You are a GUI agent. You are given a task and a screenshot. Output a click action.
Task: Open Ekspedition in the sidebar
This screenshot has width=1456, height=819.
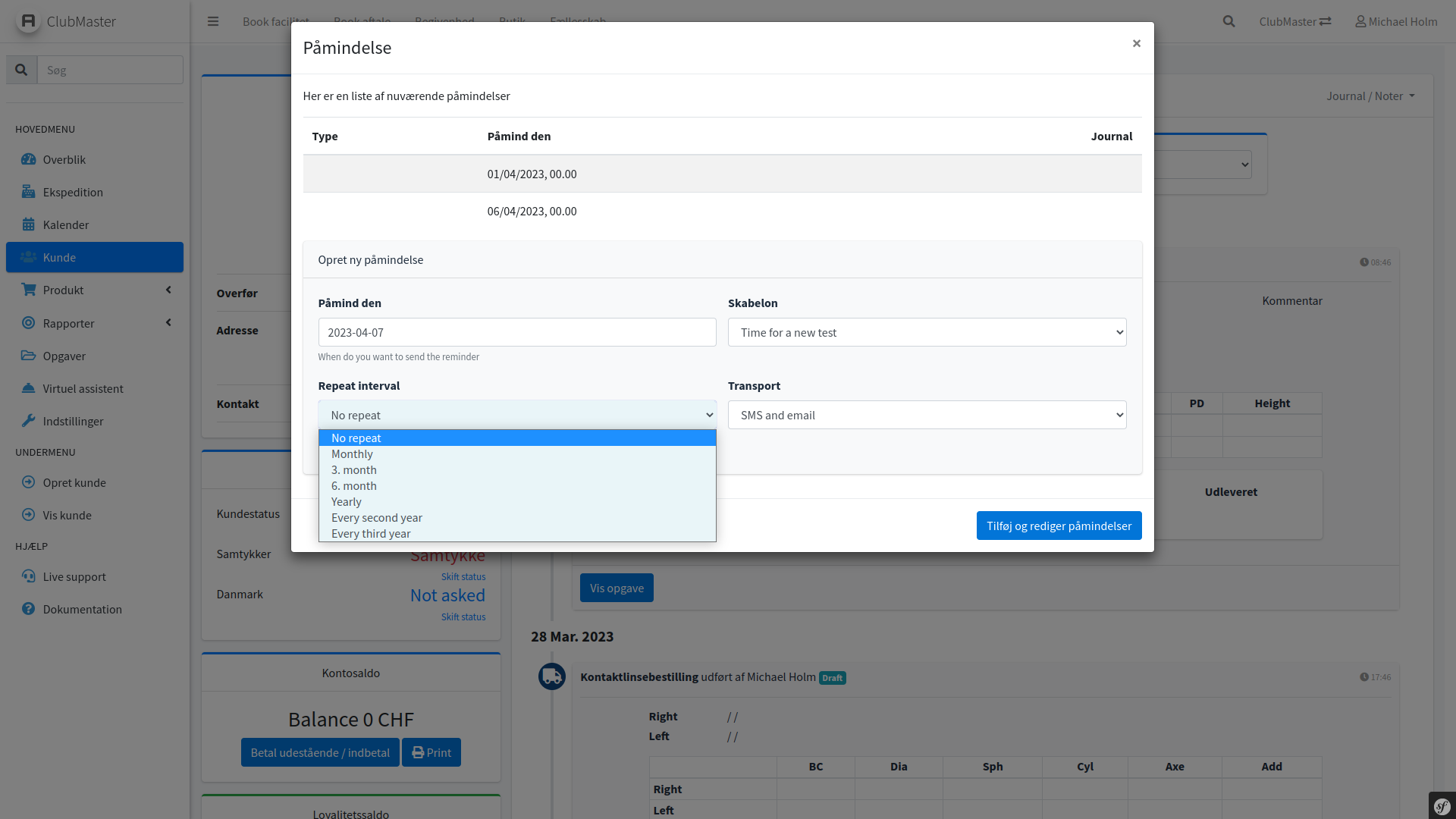73,192
